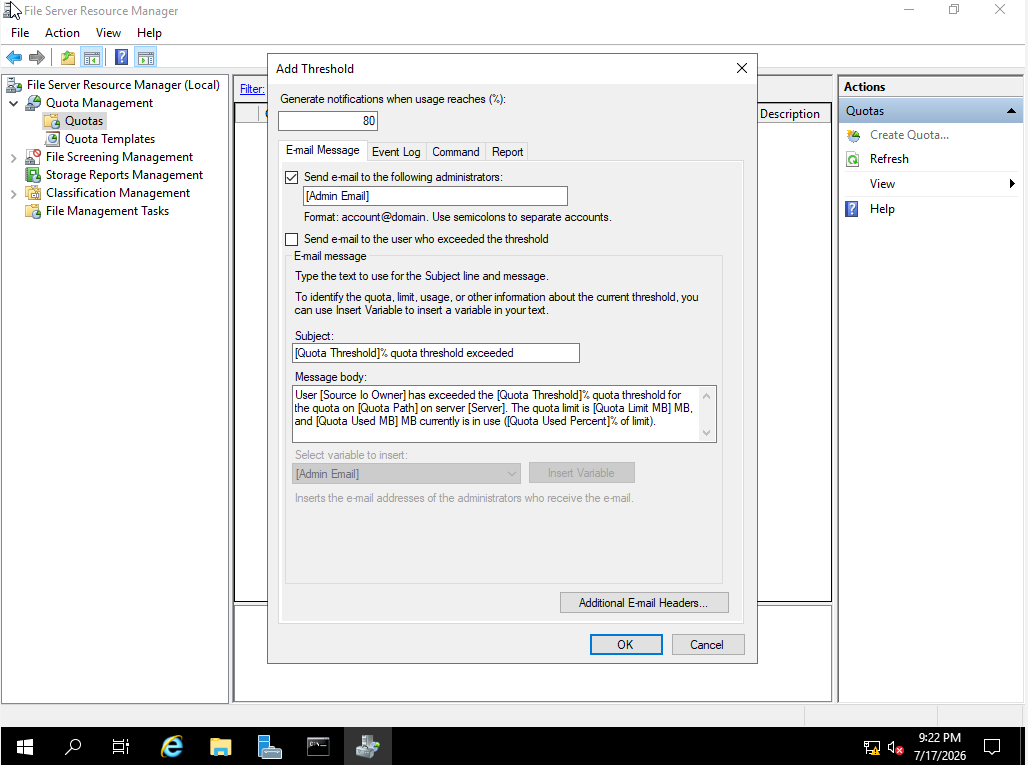1028x765 pixels.
Task: Select File Management Tasks in the tree
Action: click(x=108, y=211)
